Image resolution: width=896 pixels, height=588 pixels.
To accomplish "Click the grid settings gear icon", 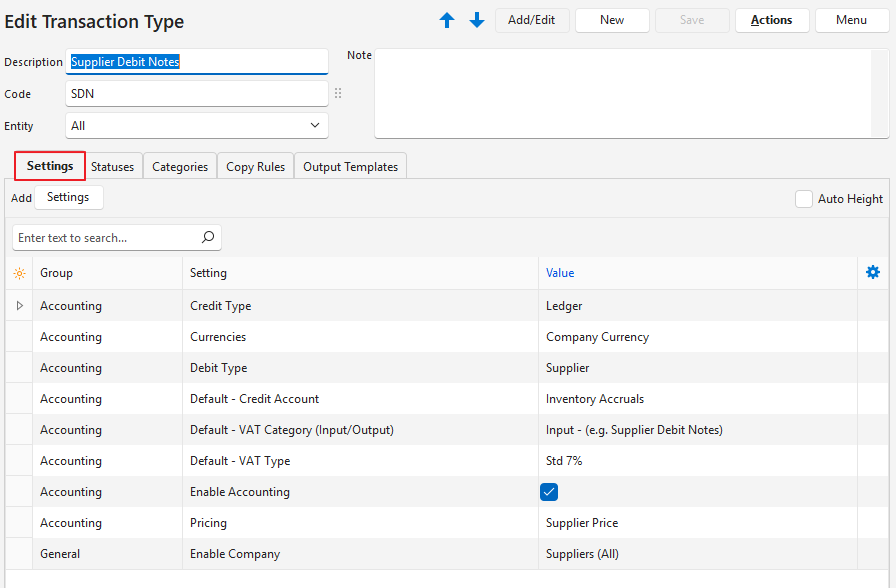I will tap(873, 273).
